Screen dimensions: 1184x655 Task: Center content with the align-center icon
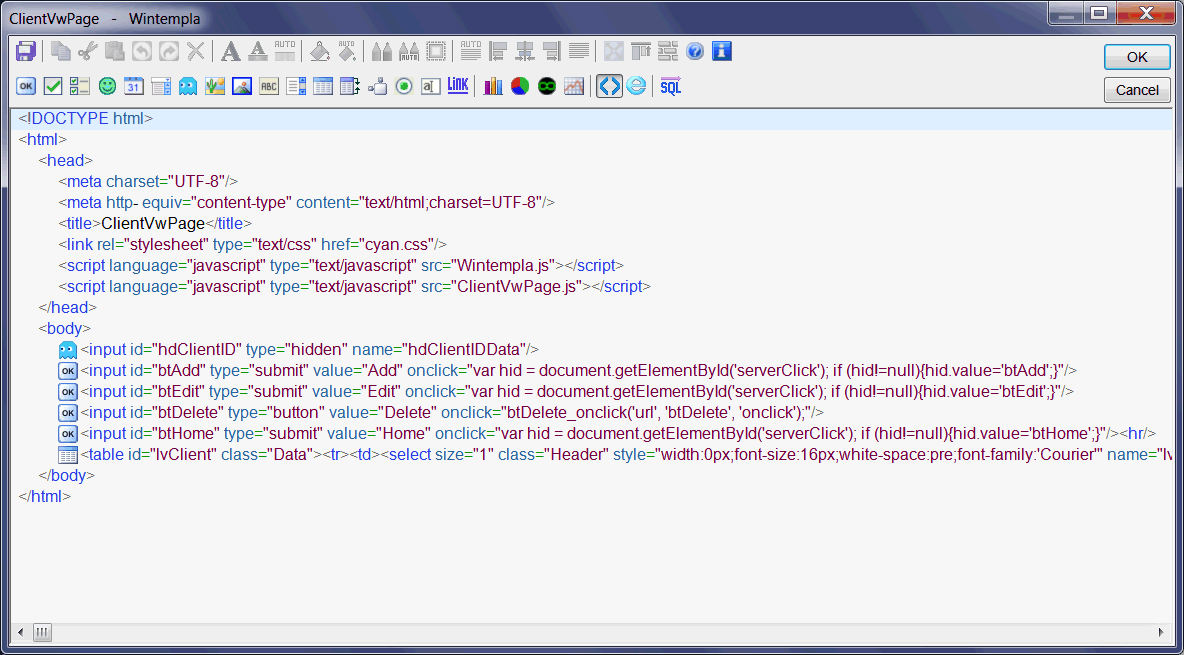point(525,51)
